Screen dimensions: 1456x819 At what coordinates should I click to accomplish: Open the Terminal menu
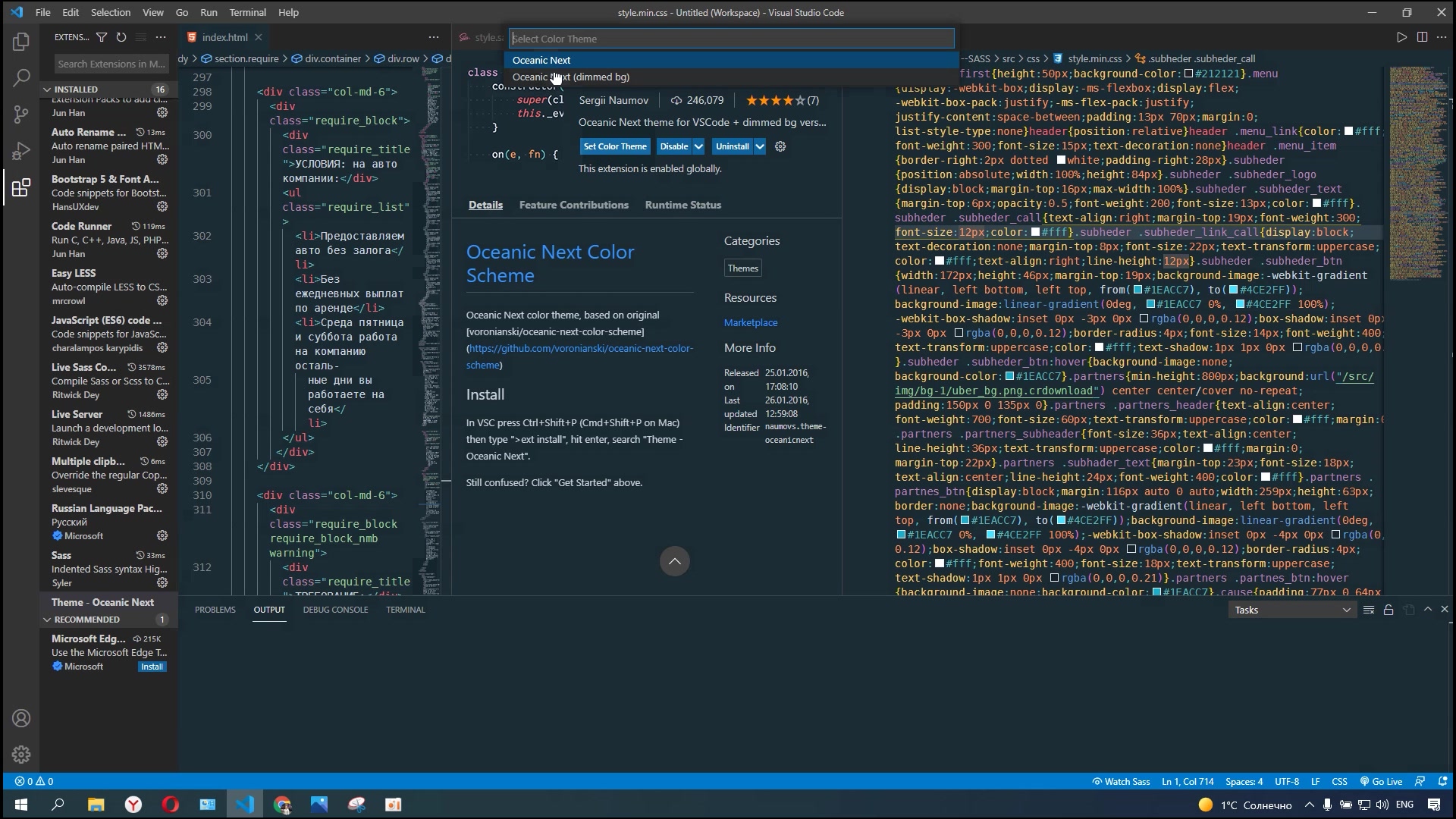[x=247, y=12]
